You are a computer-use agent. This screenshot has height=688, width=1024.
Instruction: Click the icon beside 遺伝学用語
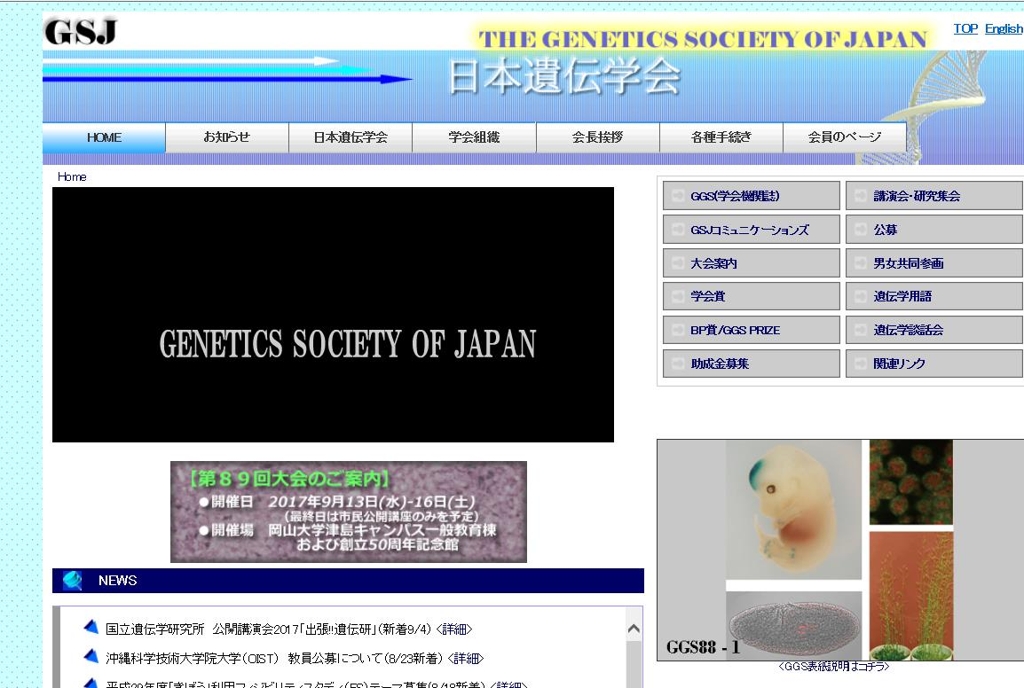[x=861, y=296]
